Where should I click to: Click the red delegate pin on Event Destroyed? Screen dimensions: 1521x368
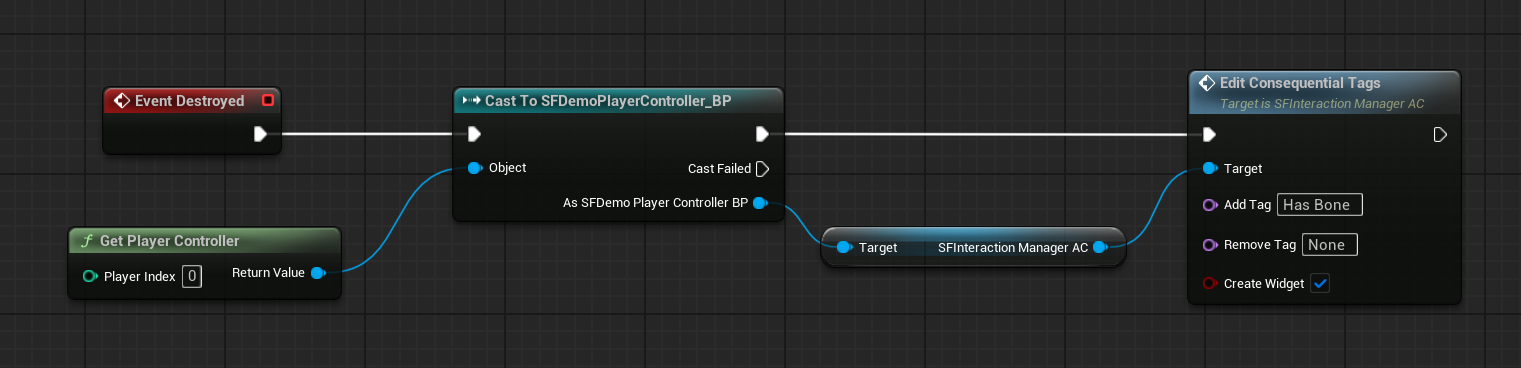coord(267,100)
